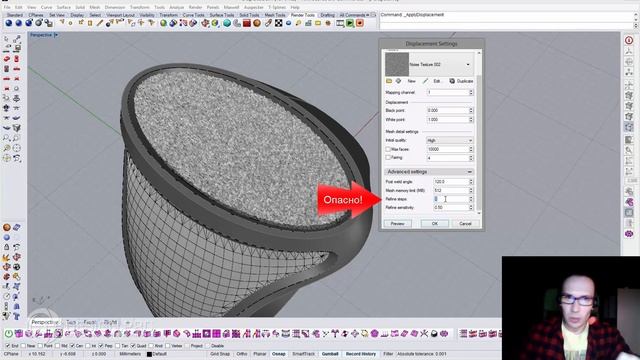Click the Black point stepper arrows
The width and height of the screenshot is (640, 360).
(x=471, y=111)
